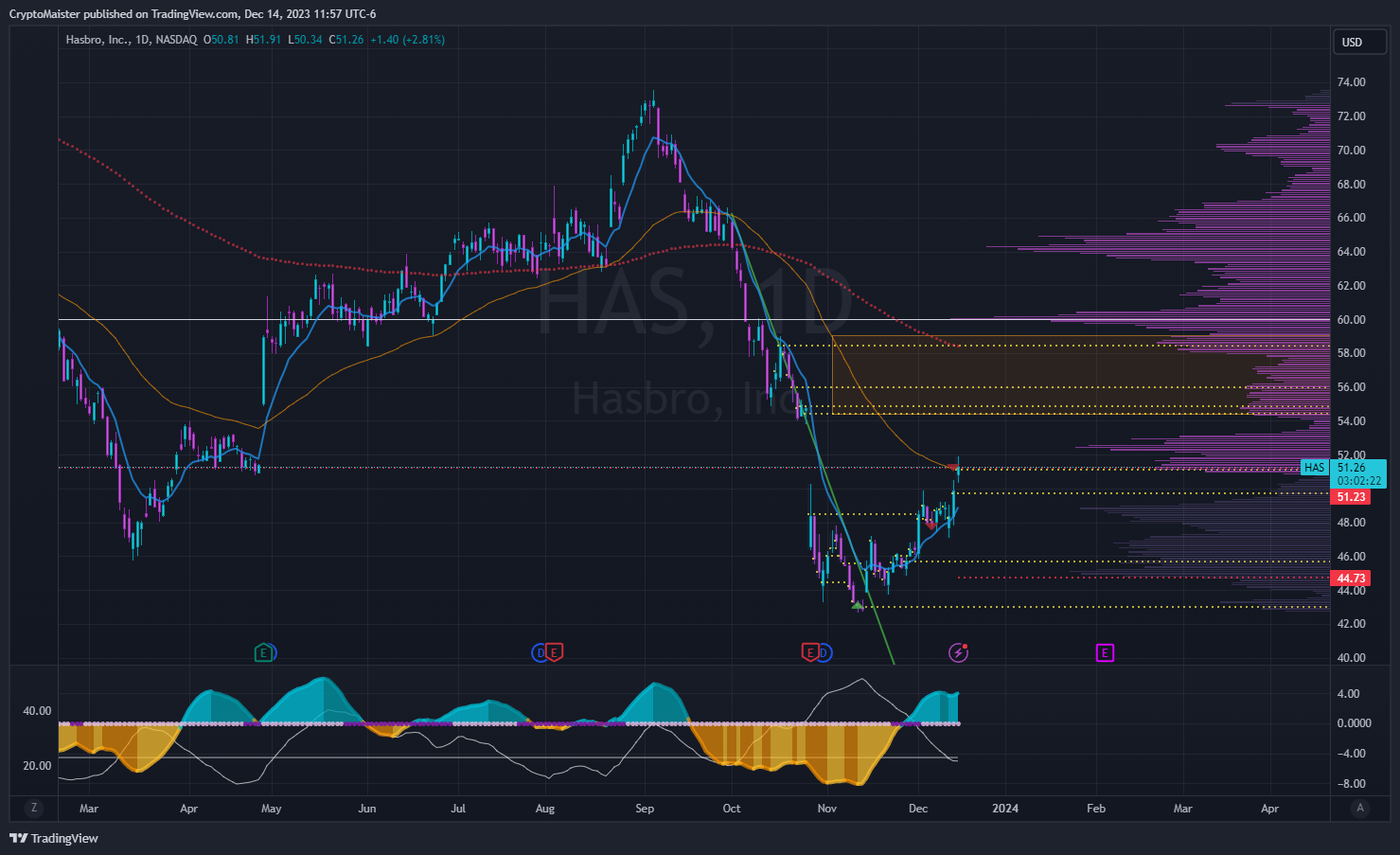Screen dimensions: 1400x855
Task: Click the Sep date axis label
Action: (x=645, y=809)
